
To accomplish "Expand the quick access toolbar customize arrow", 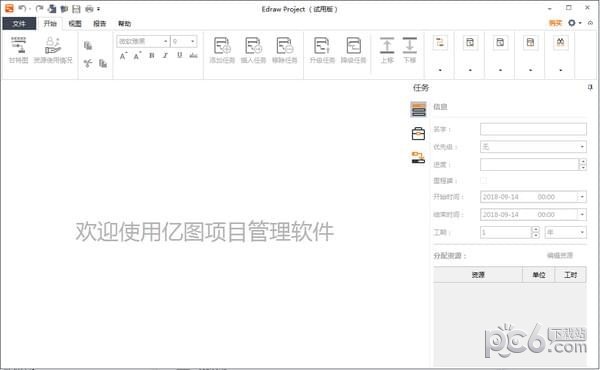I will coord(99,8).
